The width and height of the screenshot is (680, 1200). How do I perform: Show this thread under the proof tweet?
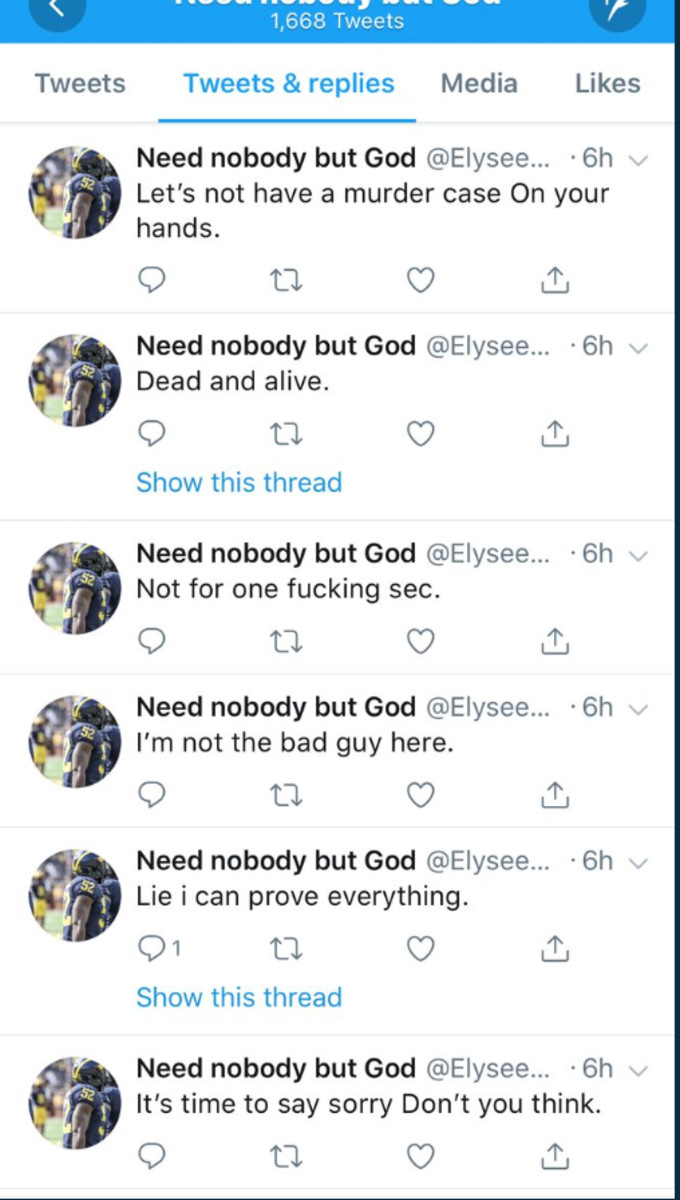[239, 997]
